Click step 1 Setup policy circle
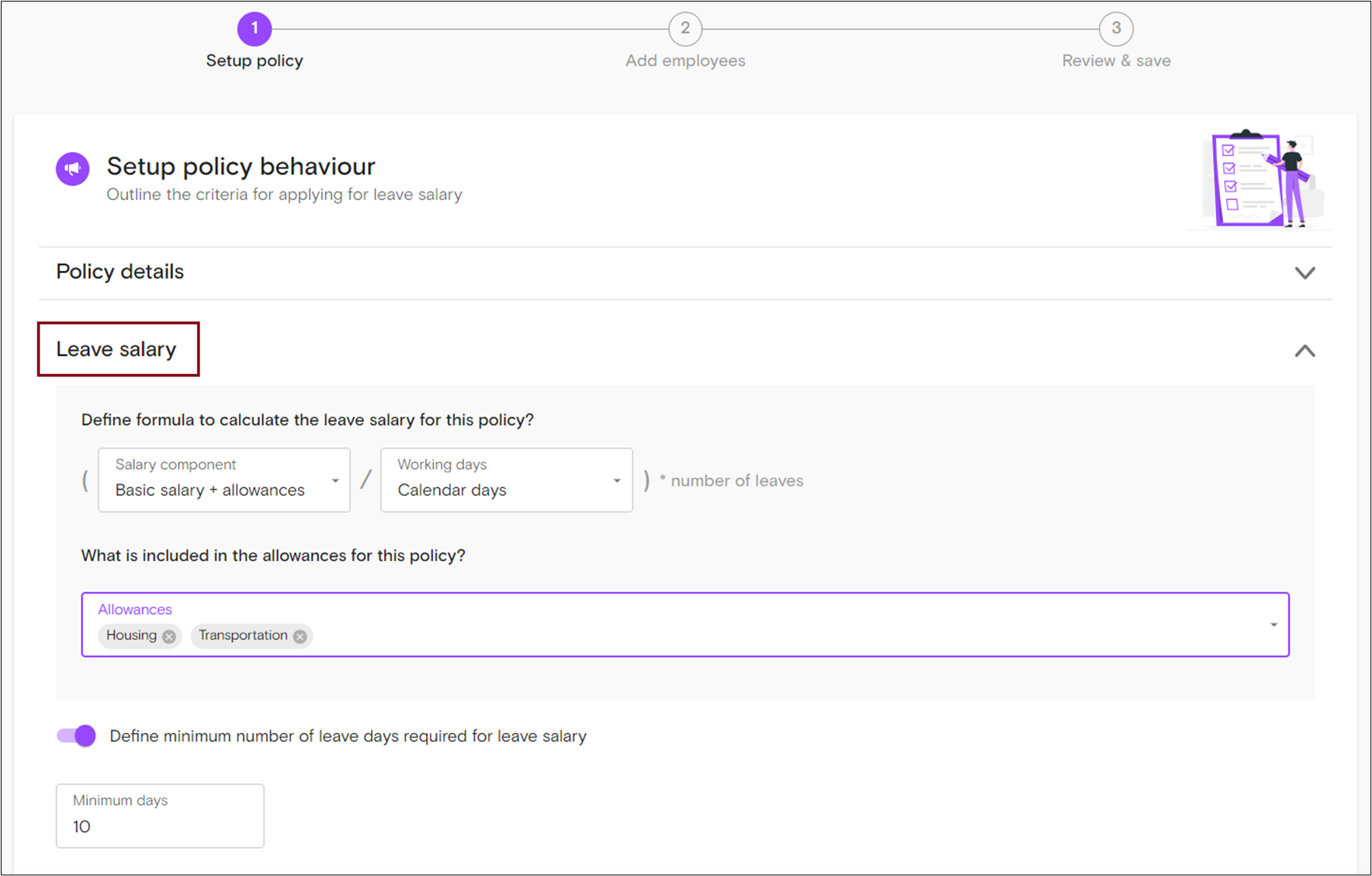The height and width of the screenshot is (876, 1372). coord(254,29)
